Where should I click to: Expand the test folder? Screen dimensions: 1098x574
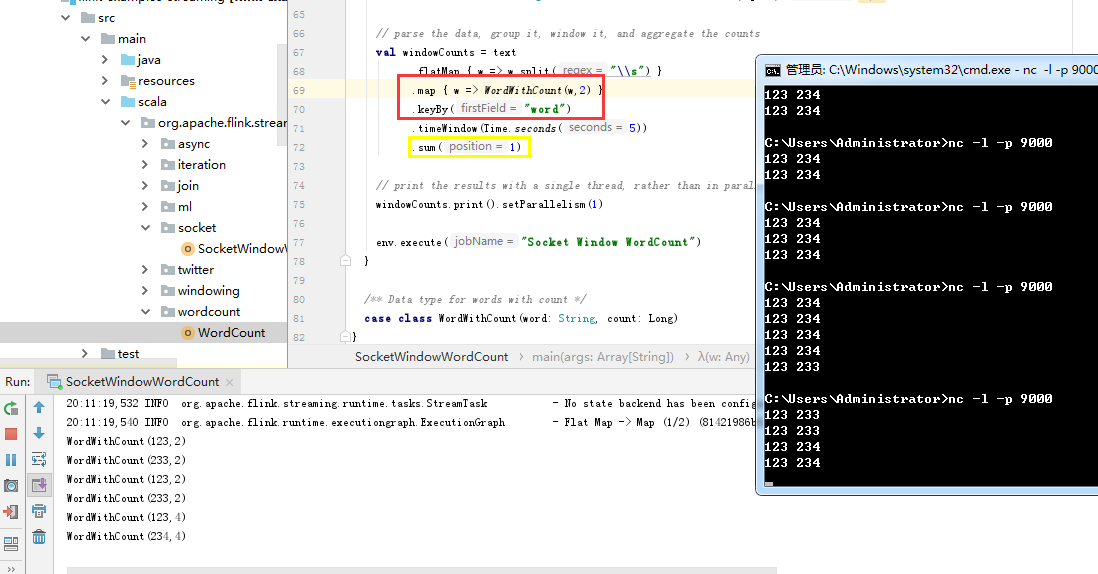[85, 354]
